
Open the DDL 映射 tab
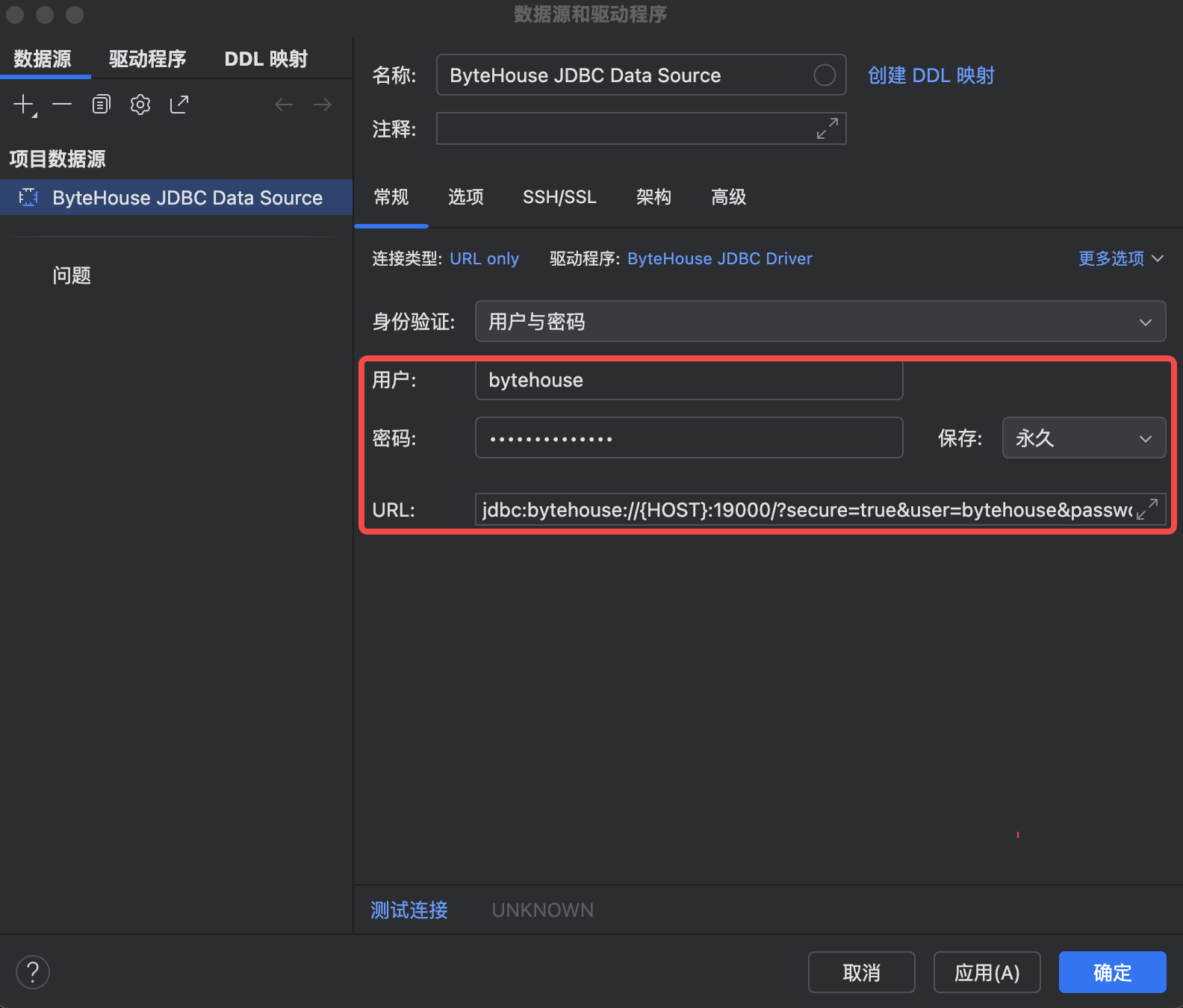pos(266,59)
